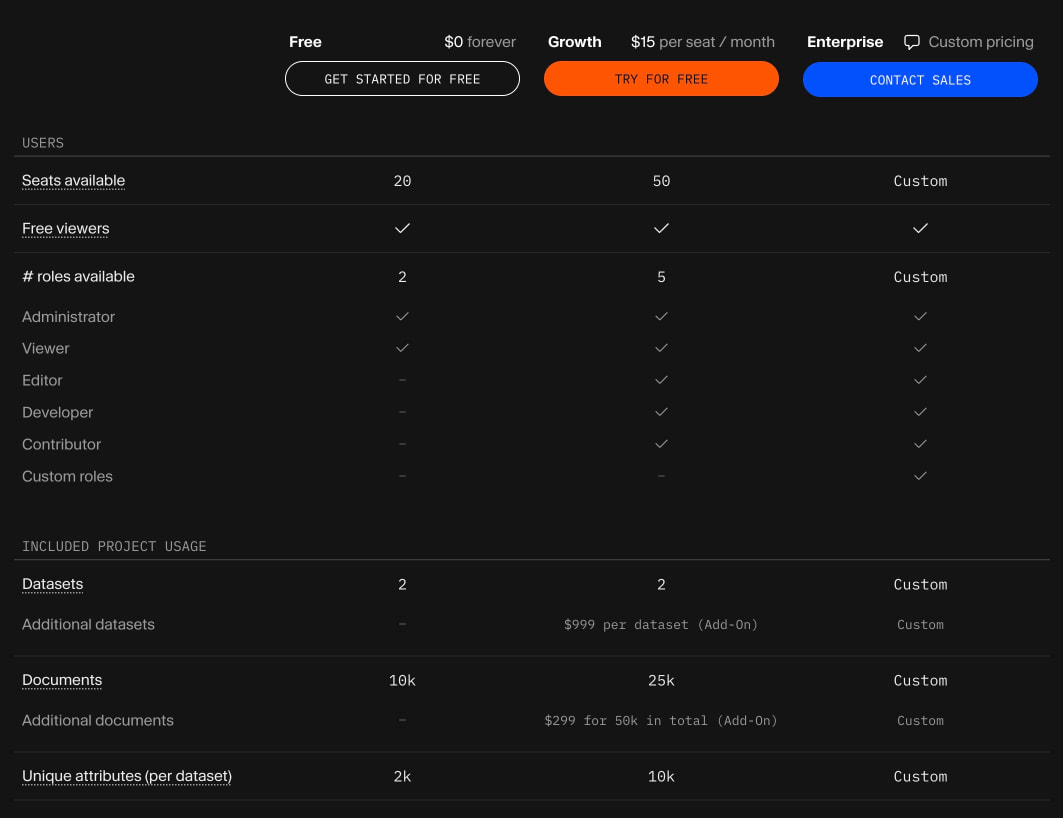Open the Datasets tooltip label

52,584
